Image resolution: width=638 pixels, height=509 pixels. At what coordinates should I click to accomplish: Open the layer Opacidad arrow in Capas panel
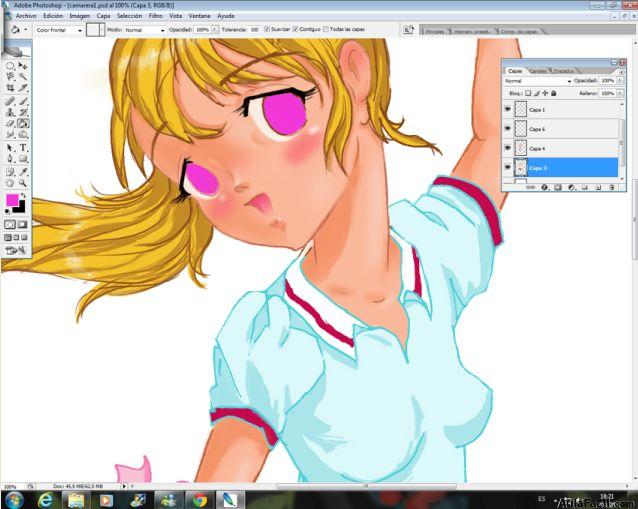click(620, 81)
